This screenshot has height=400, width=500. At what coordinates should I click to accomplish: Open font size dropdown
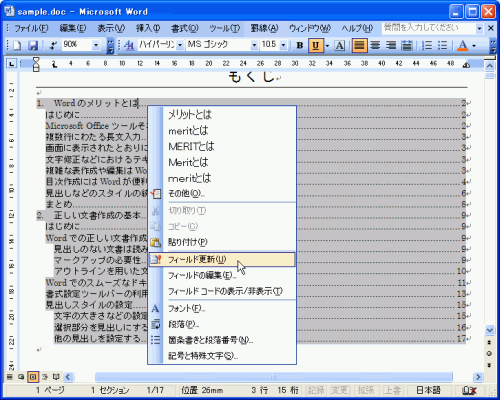click(283, 45)
